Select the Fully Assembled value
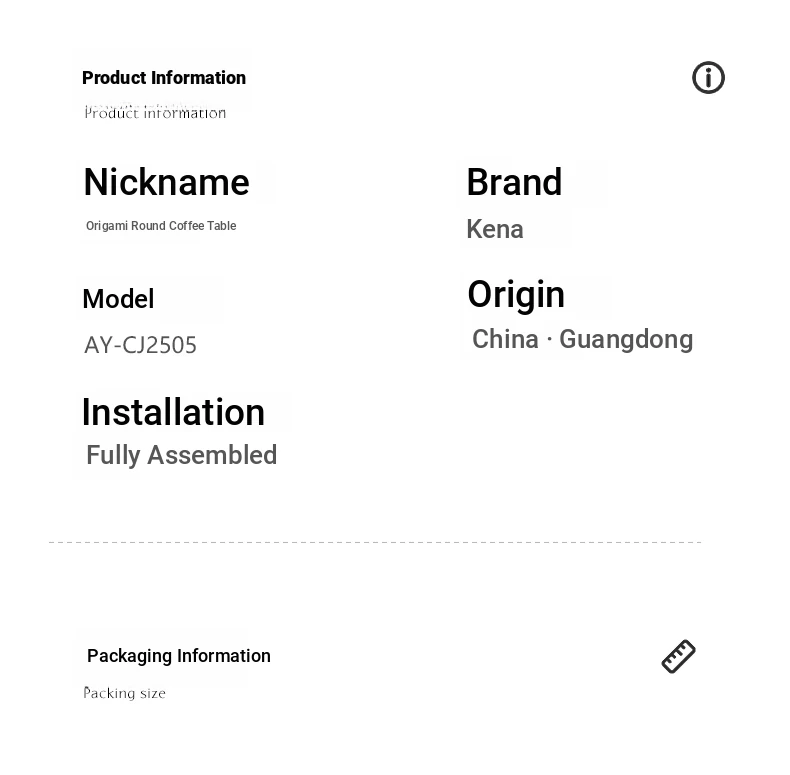Viewport: 790px width, 775px height. click(x=181, y=455)
